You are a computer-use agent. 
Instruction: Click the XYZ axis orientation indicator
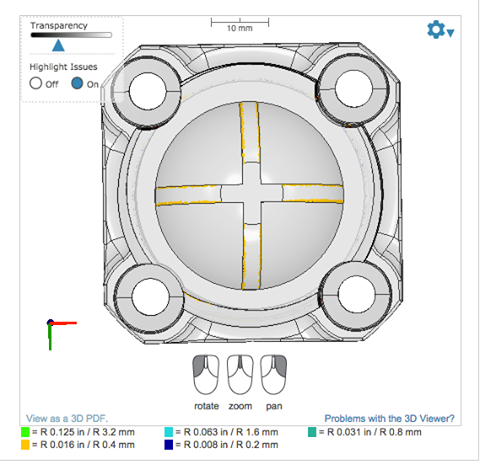tap(62, 335)
